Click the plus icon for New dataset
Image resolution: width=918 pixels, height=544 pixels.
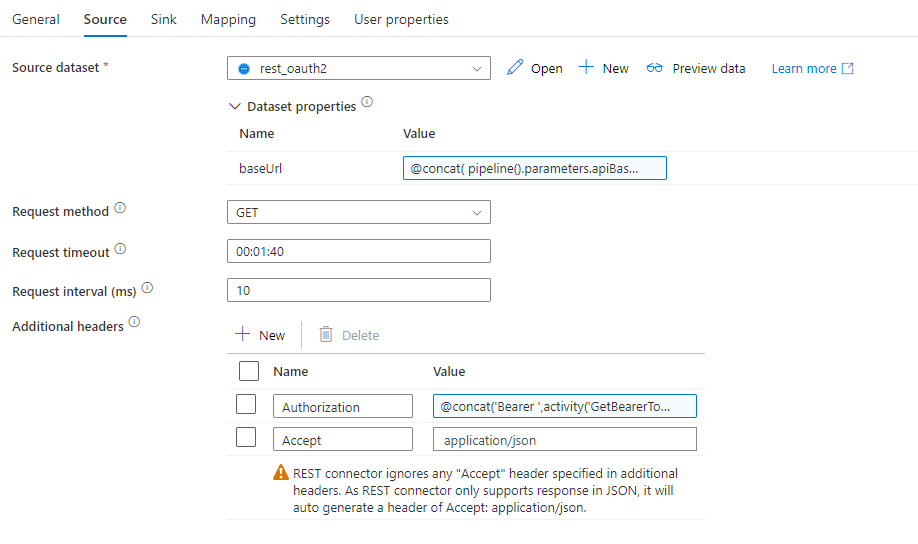pos(586,67)
